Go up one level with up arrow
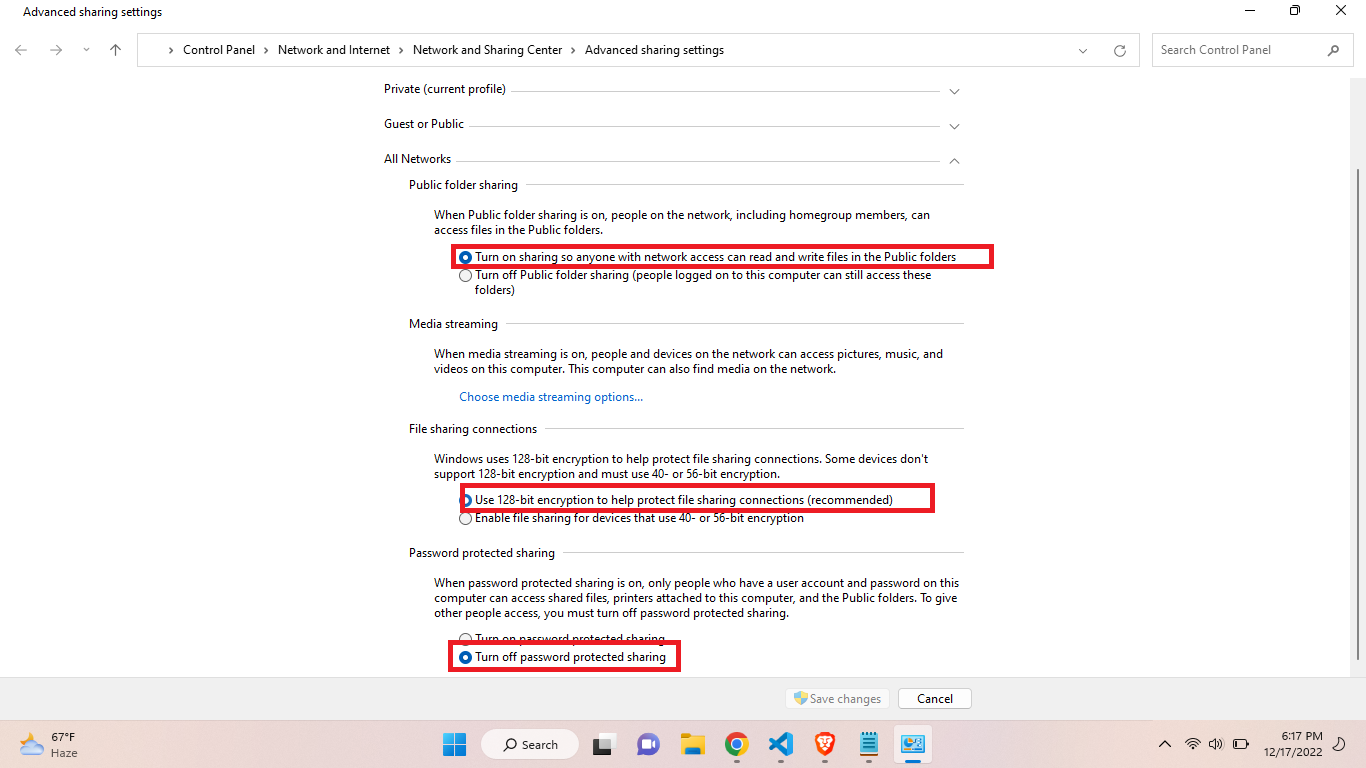 [x=116, y=50]
